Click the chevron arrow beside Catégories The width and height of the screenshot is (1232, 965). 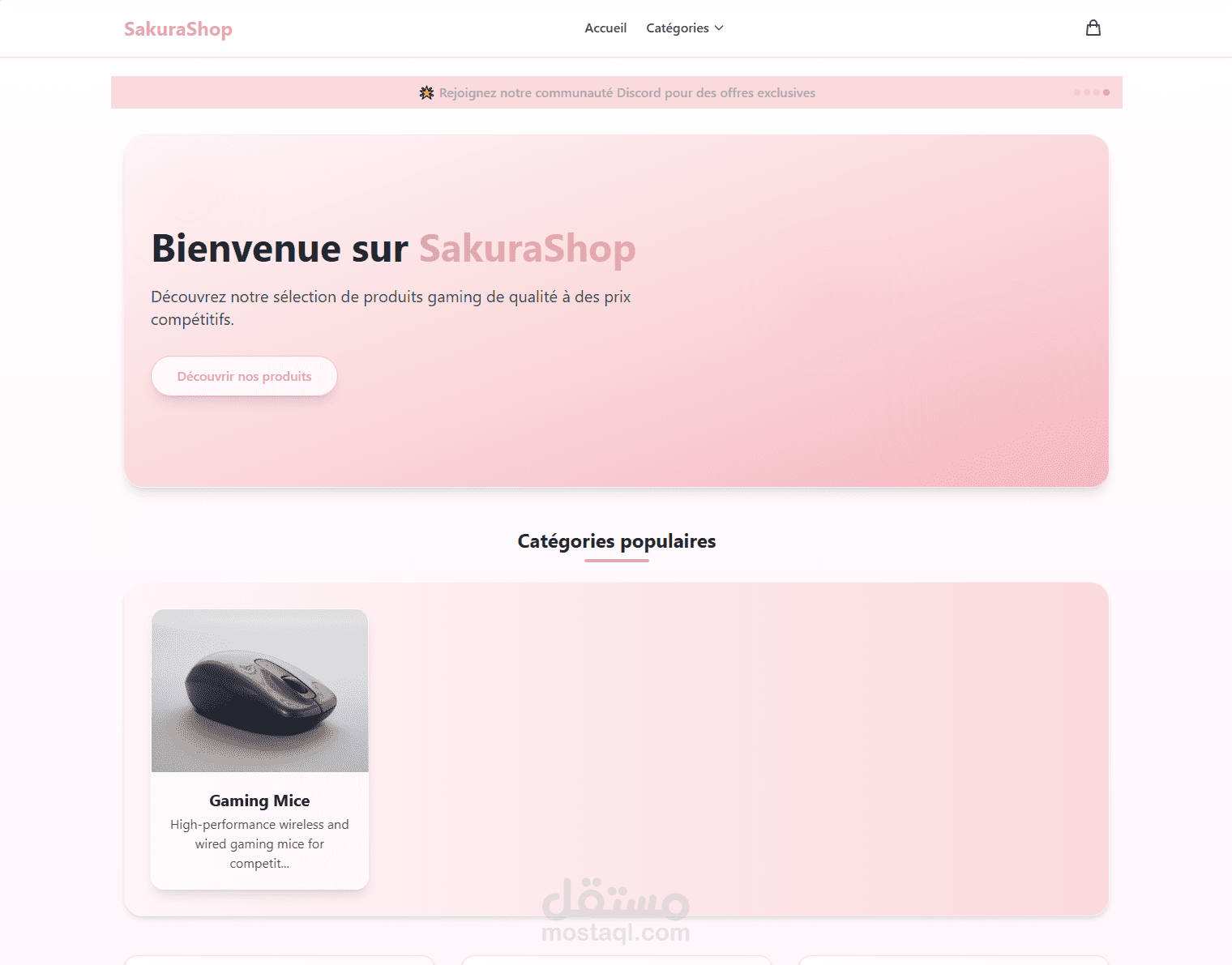pyautogui.click(x=719, y=28)
